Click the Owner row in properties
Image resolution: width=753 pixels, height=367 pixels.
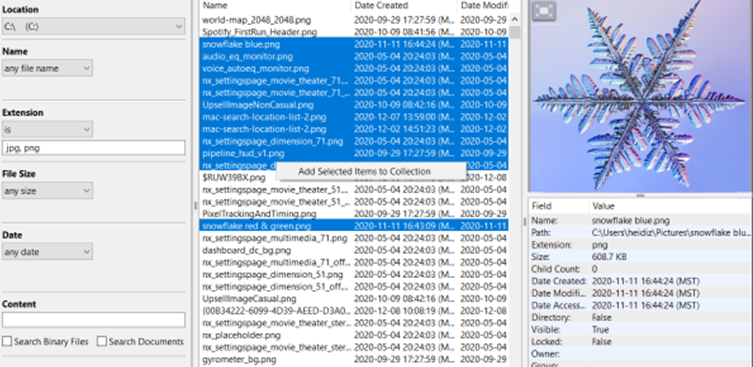coord(640,354)
